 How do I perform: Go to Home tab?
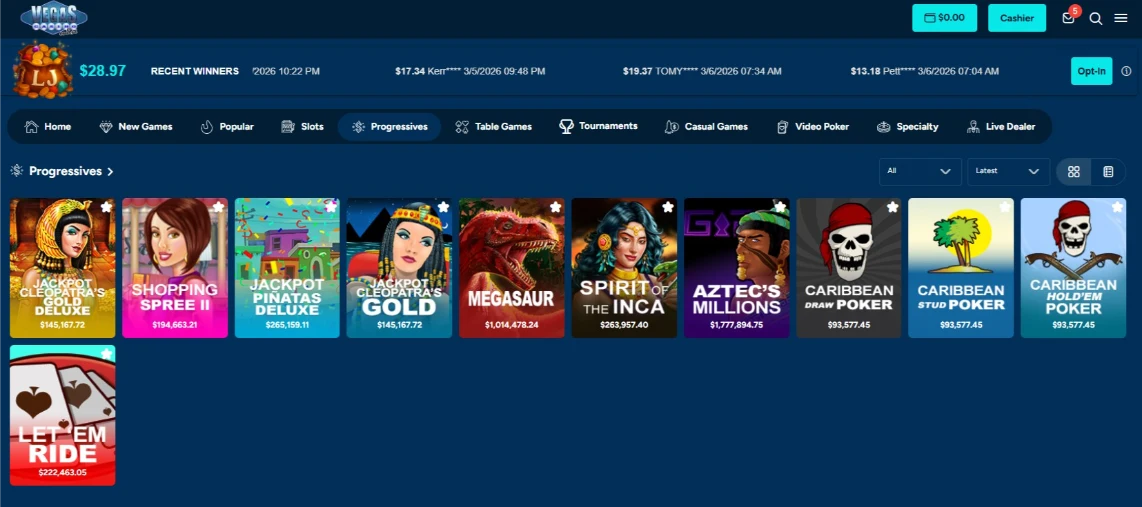48,127
